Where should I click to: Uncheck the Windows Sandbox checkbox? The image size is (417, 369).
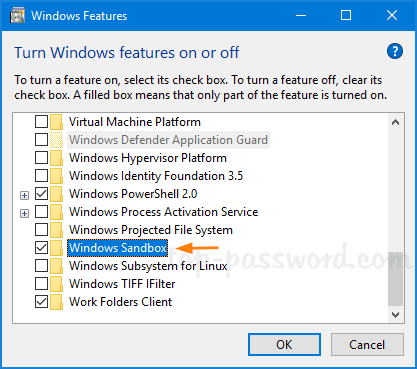click(41, 248)
